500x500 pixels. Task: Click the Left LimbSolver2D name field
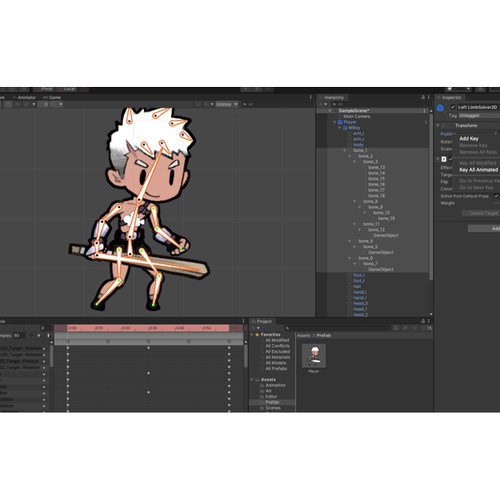(478, 107)
